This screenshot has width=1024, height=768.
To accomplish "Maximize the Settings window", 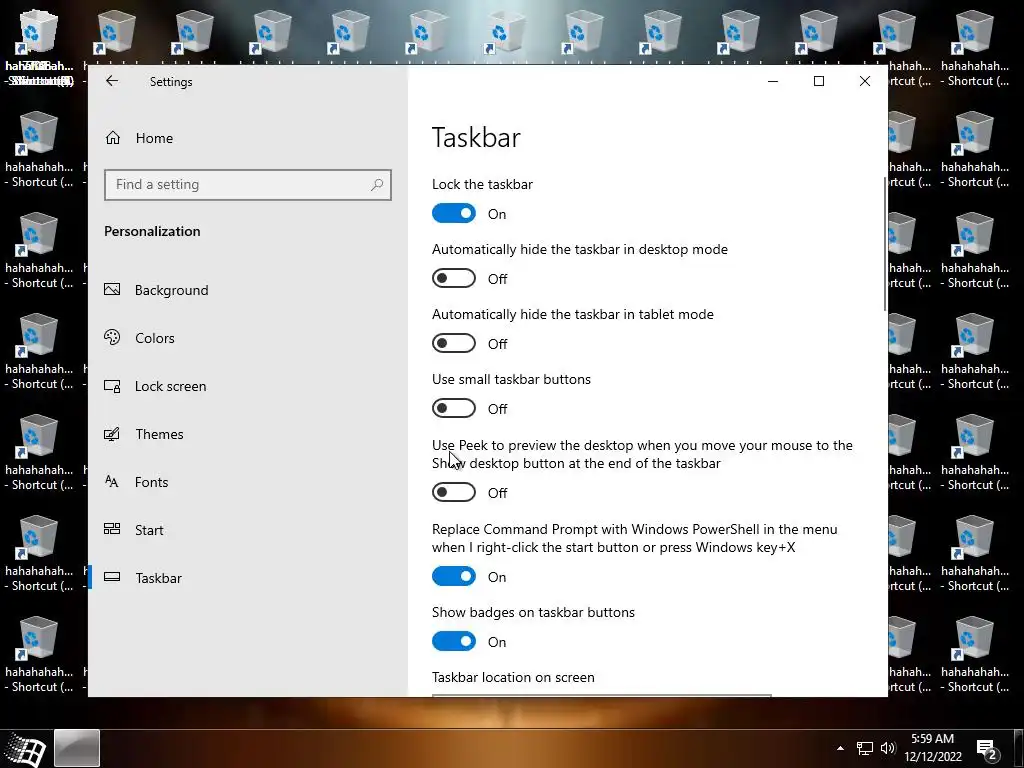I will coord(819,81).
